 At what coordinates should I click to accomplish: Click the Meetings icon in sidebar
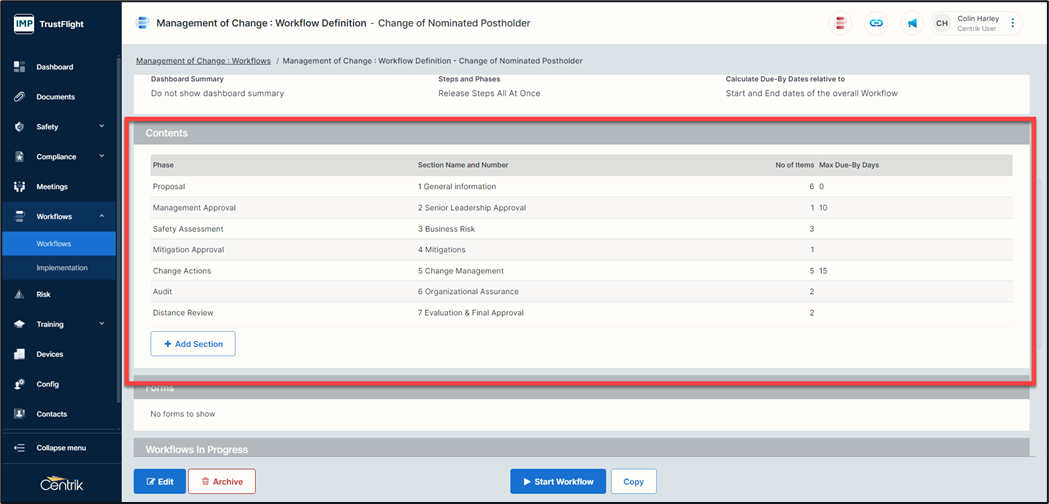pos(19,186)
